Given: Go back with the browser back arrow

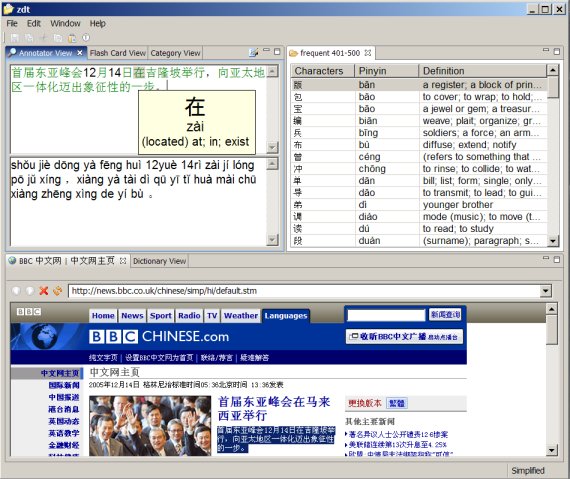Looking at the screenshot, I should tap(16, 291).
